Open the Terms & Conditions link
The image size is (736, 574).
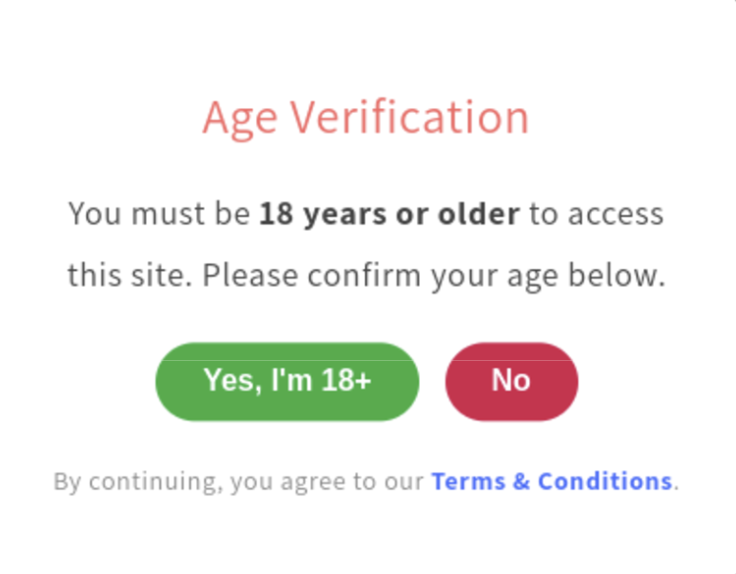[551, 481]
